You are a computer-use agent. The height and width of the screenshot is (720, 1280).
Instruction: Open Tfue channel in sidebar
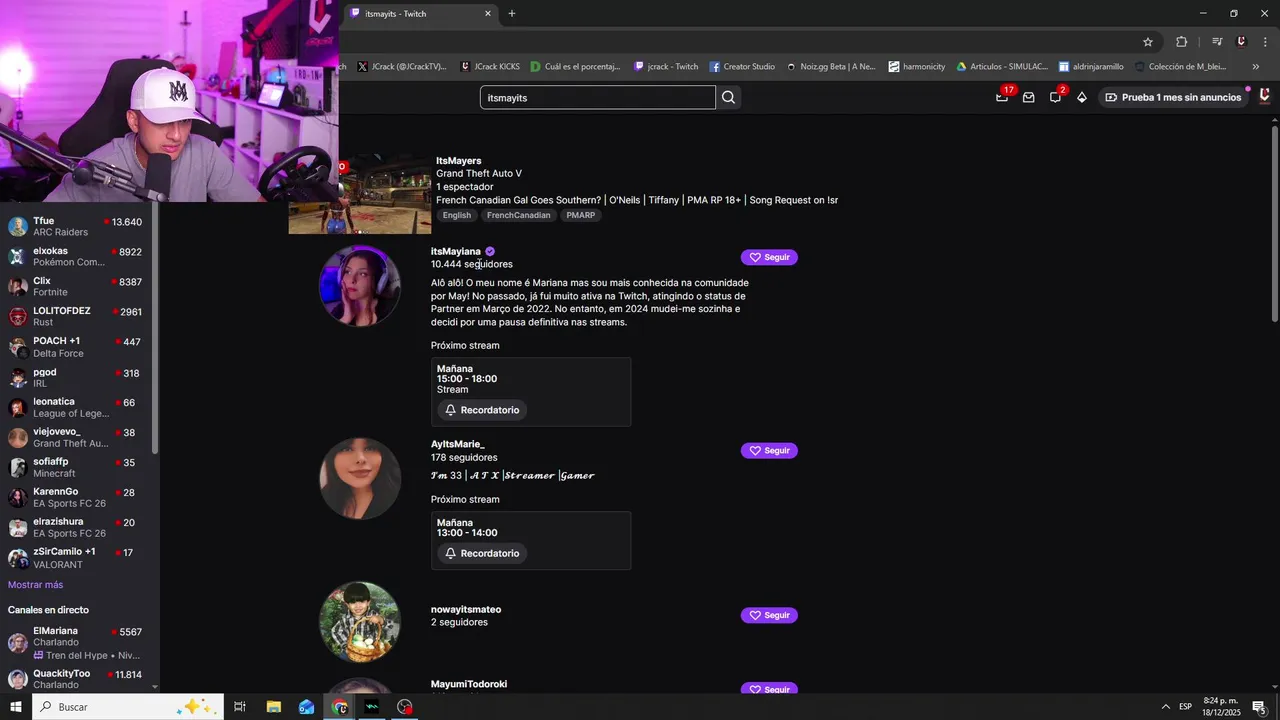(x=76, y=226)
